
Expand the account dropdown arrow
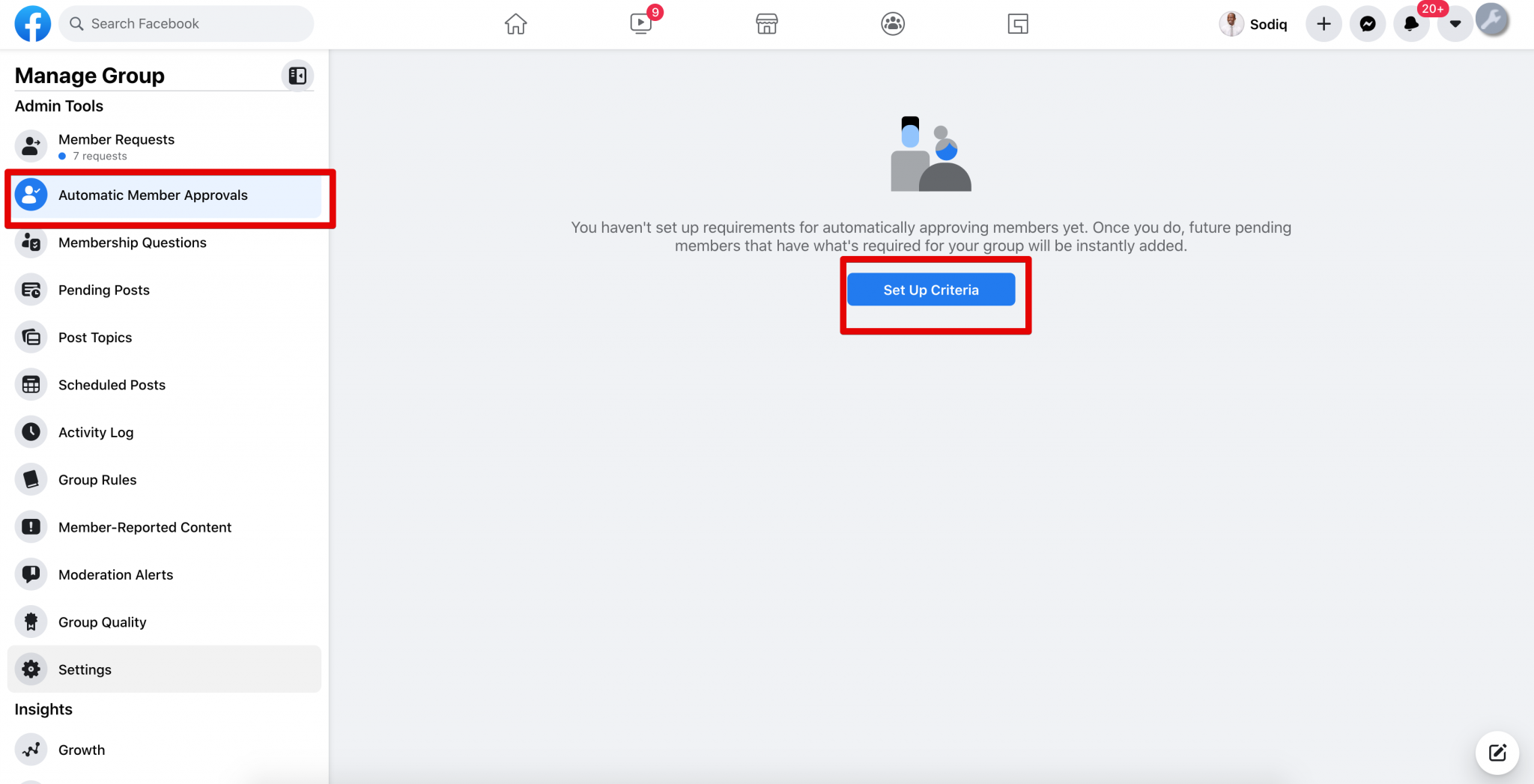[1455, 24]
